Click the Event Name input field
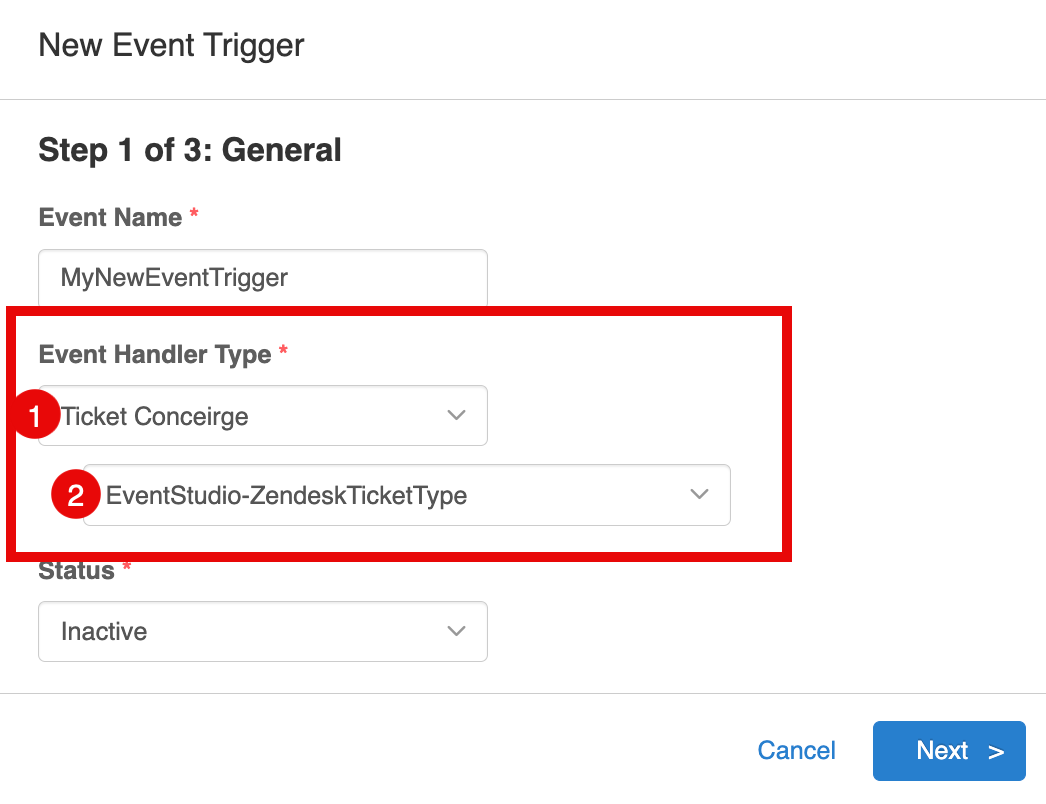 [263, 278]
